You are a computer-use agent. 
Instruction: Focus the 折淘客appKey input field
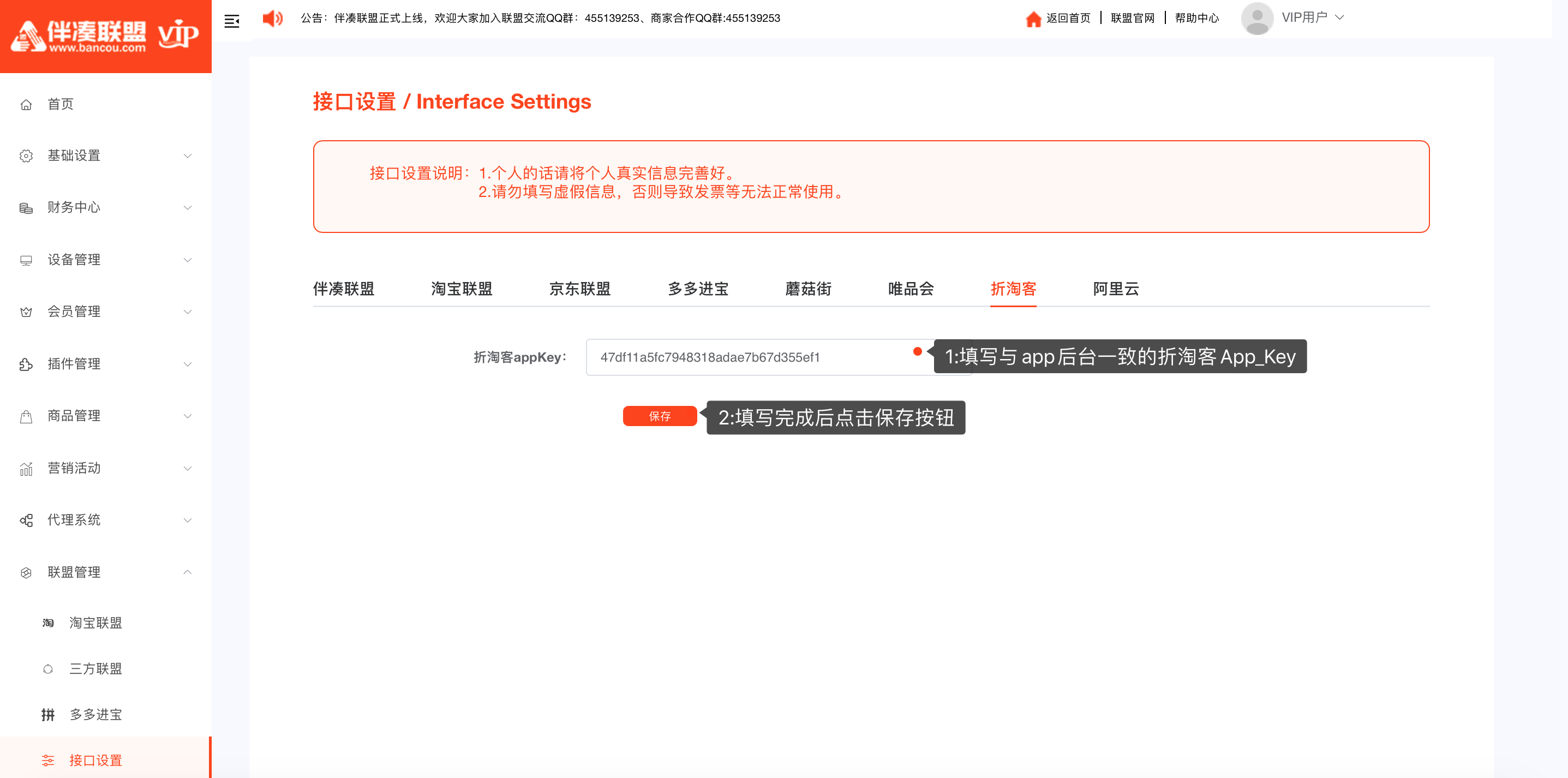click(x=779, y=357)
